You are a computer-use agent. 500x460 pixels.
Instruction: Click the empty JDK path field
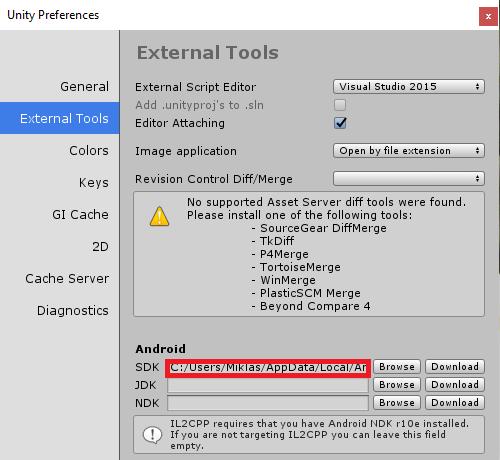pyautogui.click(x=268, y=385)
